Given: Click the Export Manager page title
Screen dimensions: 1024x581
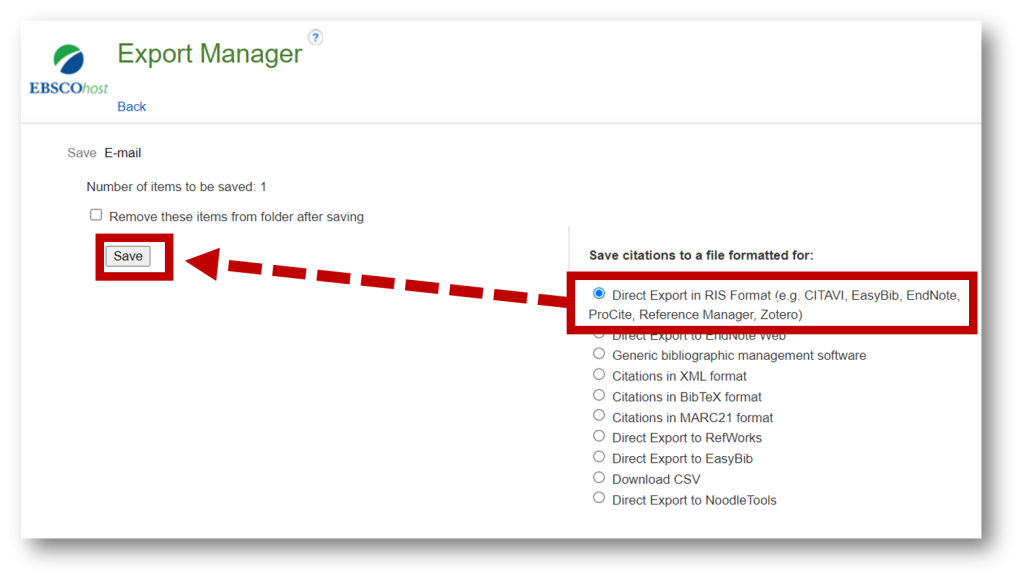Looking at the screenshot, I should (210, 54).
